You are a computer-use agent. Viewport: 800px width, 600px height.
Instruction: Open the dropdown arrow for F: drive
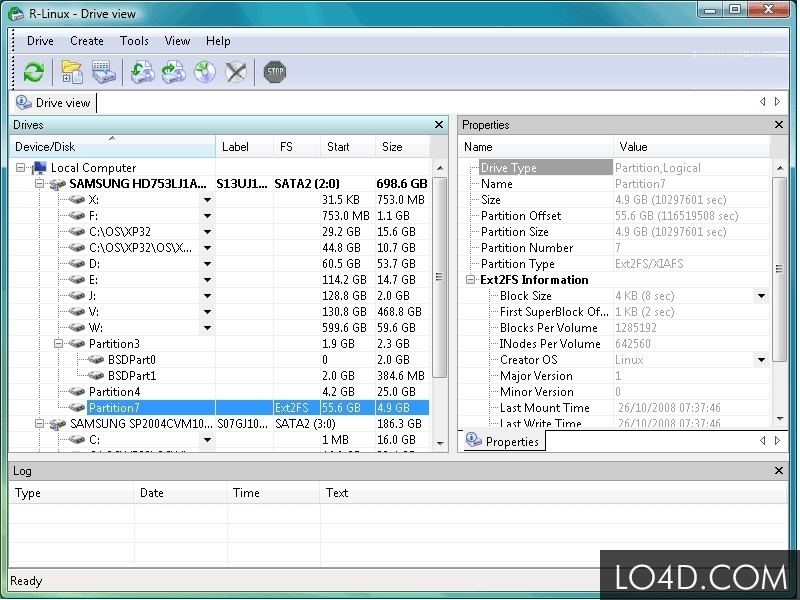207,216
